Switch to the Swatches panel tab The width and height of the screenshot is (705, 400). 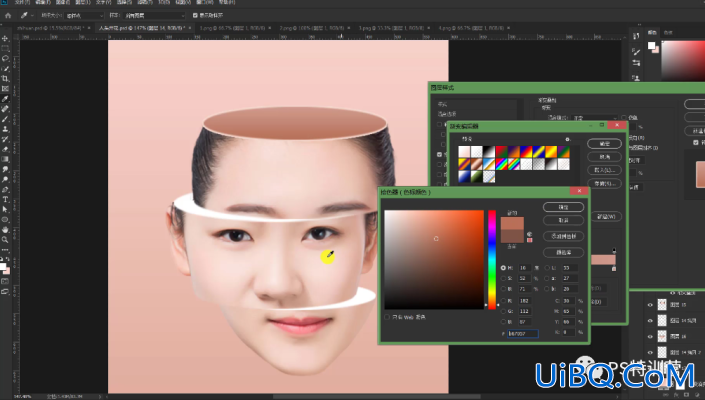pyautogui.click(x=668, y=32)
